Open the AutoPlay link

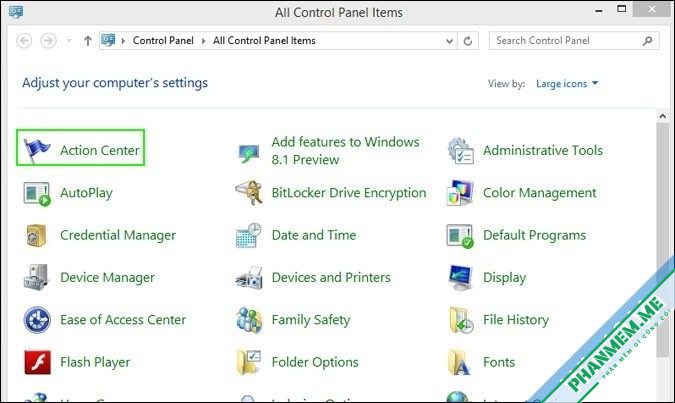(86, 193)
